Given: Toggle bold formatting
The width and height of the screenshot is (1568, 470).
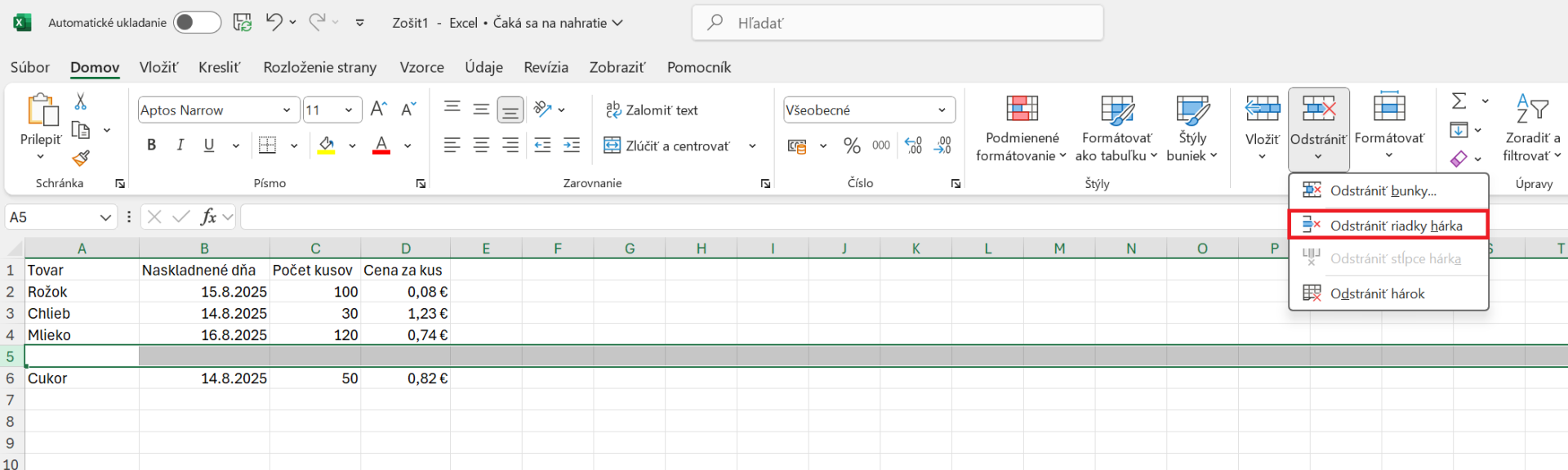Looking at the screenshot, I should (151, 145).
